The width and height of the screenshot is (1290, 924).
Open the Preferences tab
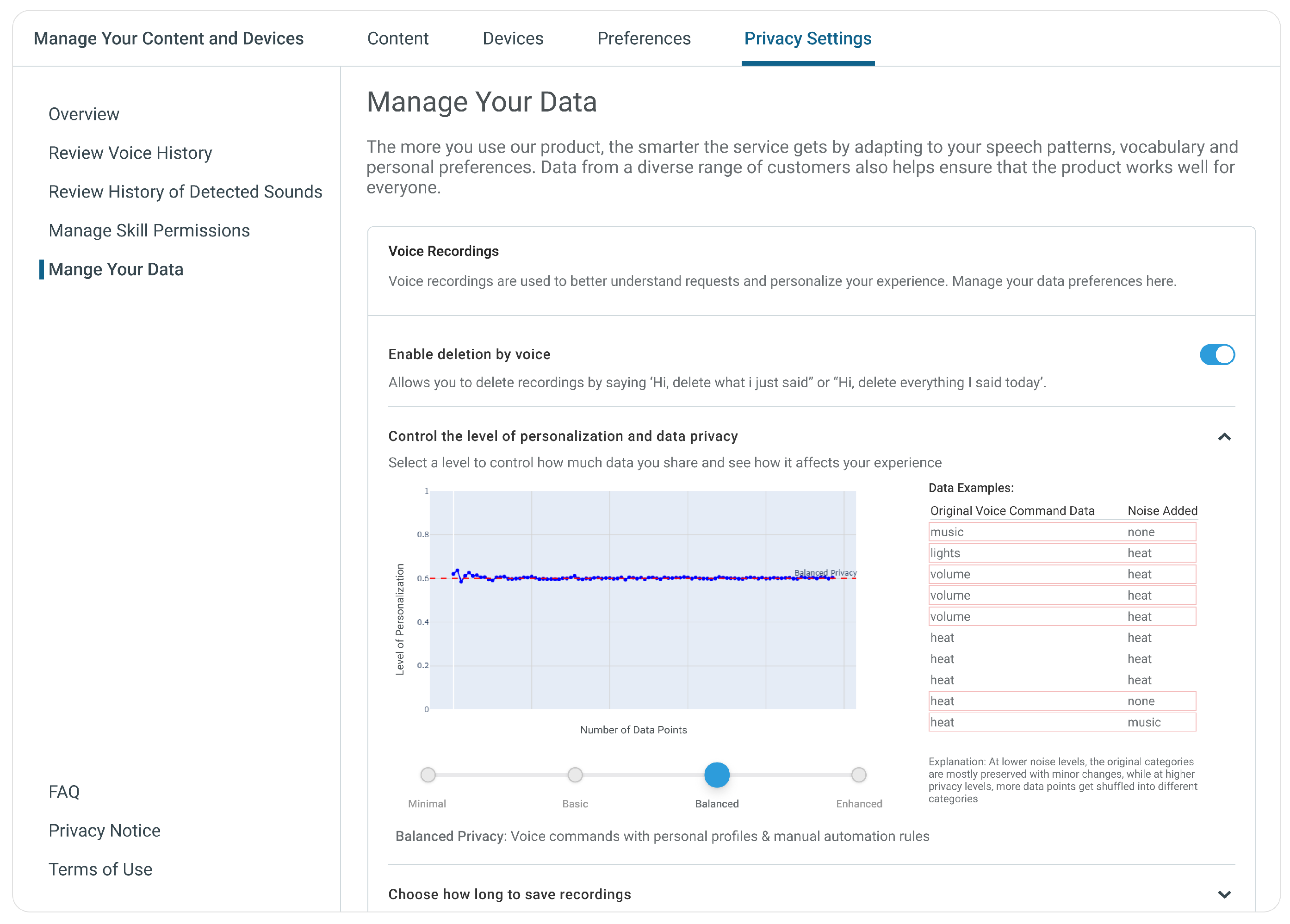coord(643,39)
